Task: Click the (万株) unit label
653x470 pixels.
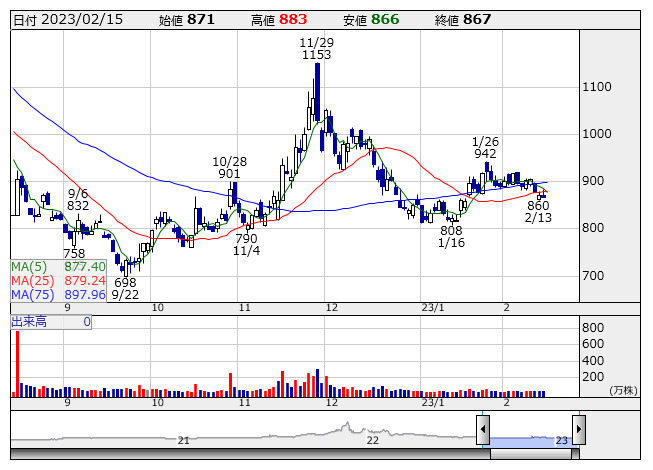Action: coord(623,390)
